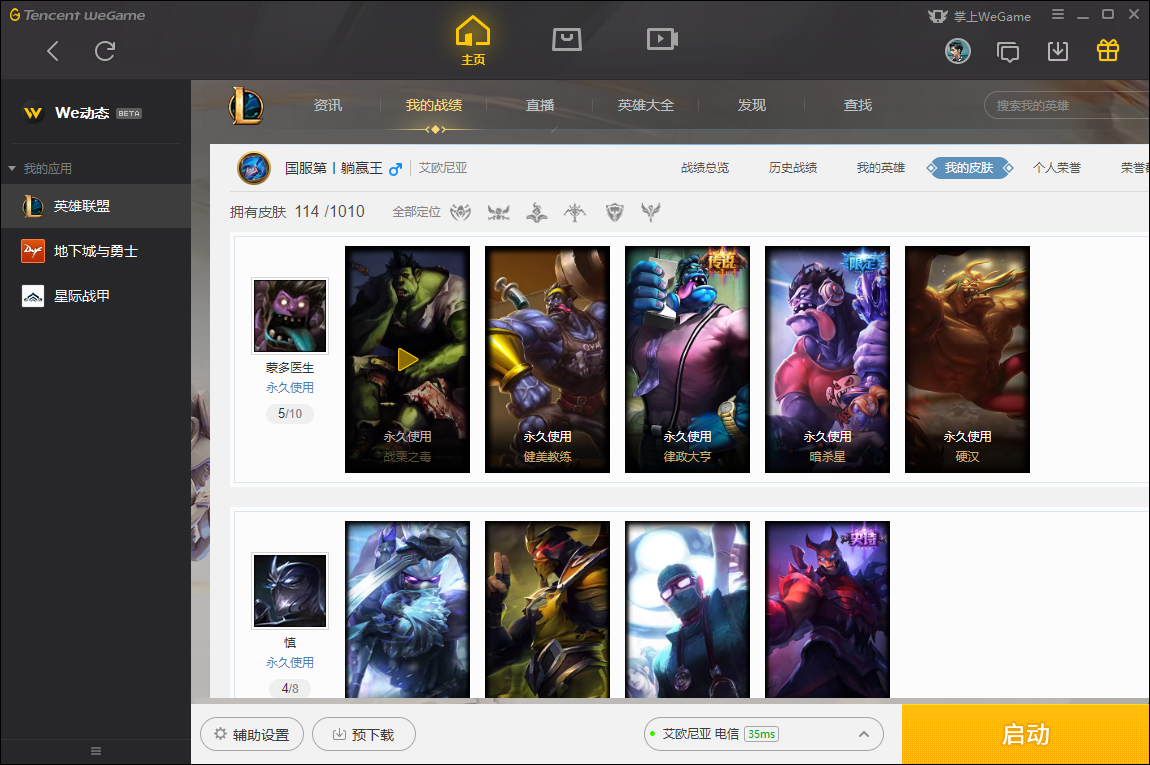Expand the 艾欧尼亚 电信 server dropdown

pos(763,734)
